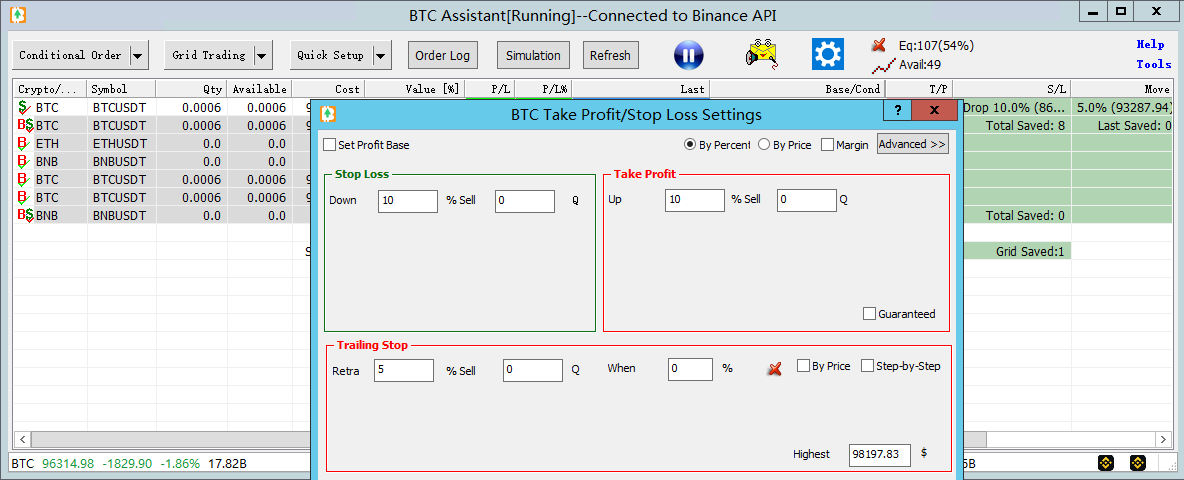Click the Take Profit Sell quantity field
This screenshot has height=480, width=1184.
806,200
